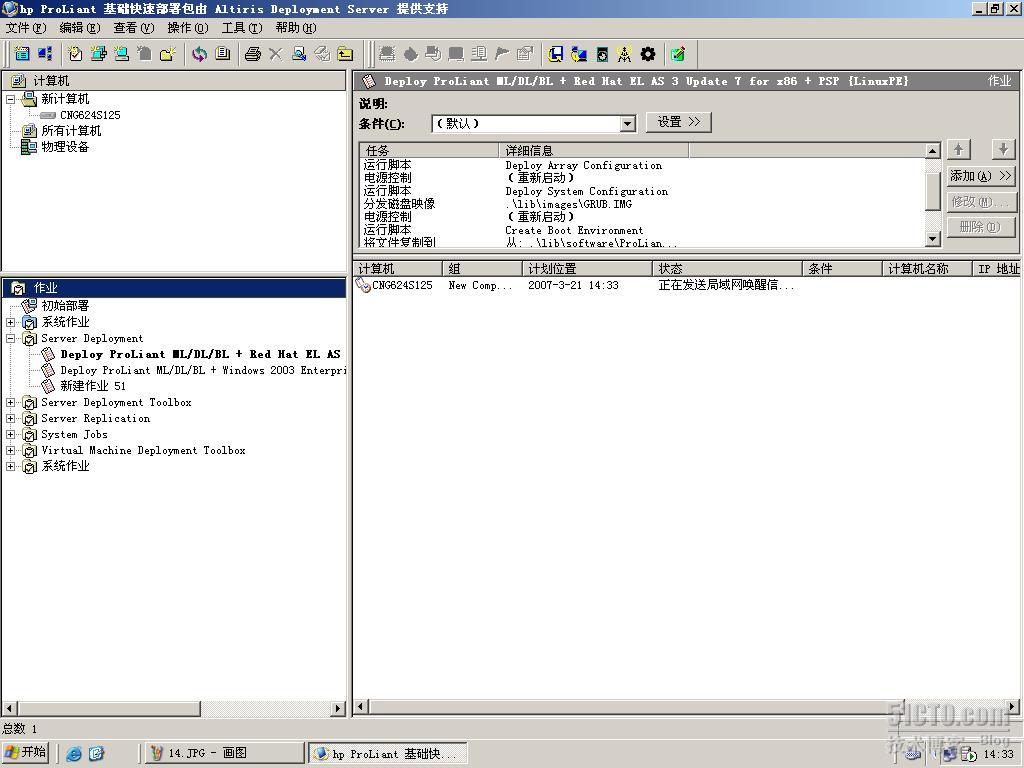Click the yellow folder-up icon in the toolbar
The height and width of the screenshot is (768, 1024).
345,54
